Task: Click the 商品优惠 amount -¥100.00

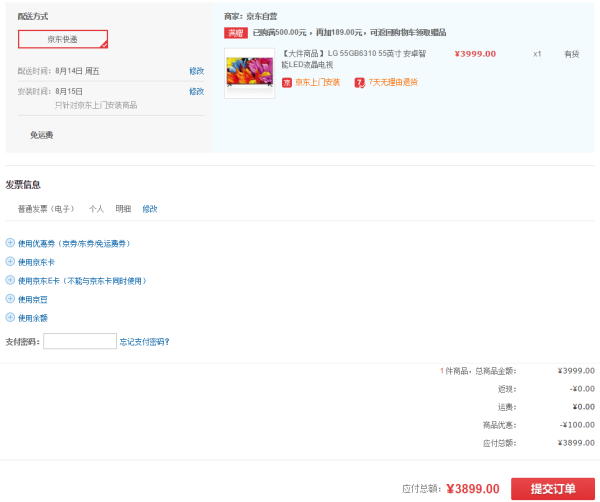Action: [x=577, y=425]
